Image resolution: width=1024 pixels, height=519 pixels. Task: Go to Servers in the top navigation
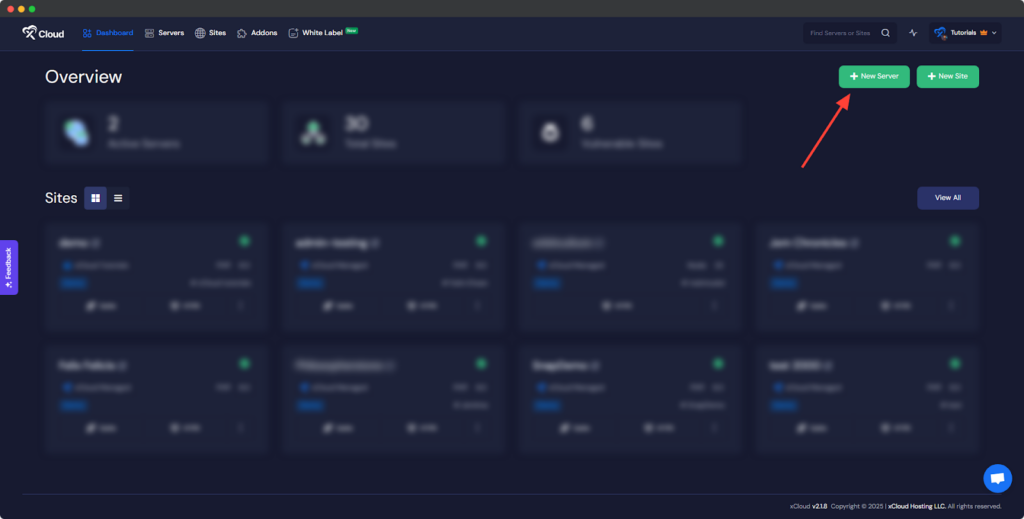[x=164, y=33]
